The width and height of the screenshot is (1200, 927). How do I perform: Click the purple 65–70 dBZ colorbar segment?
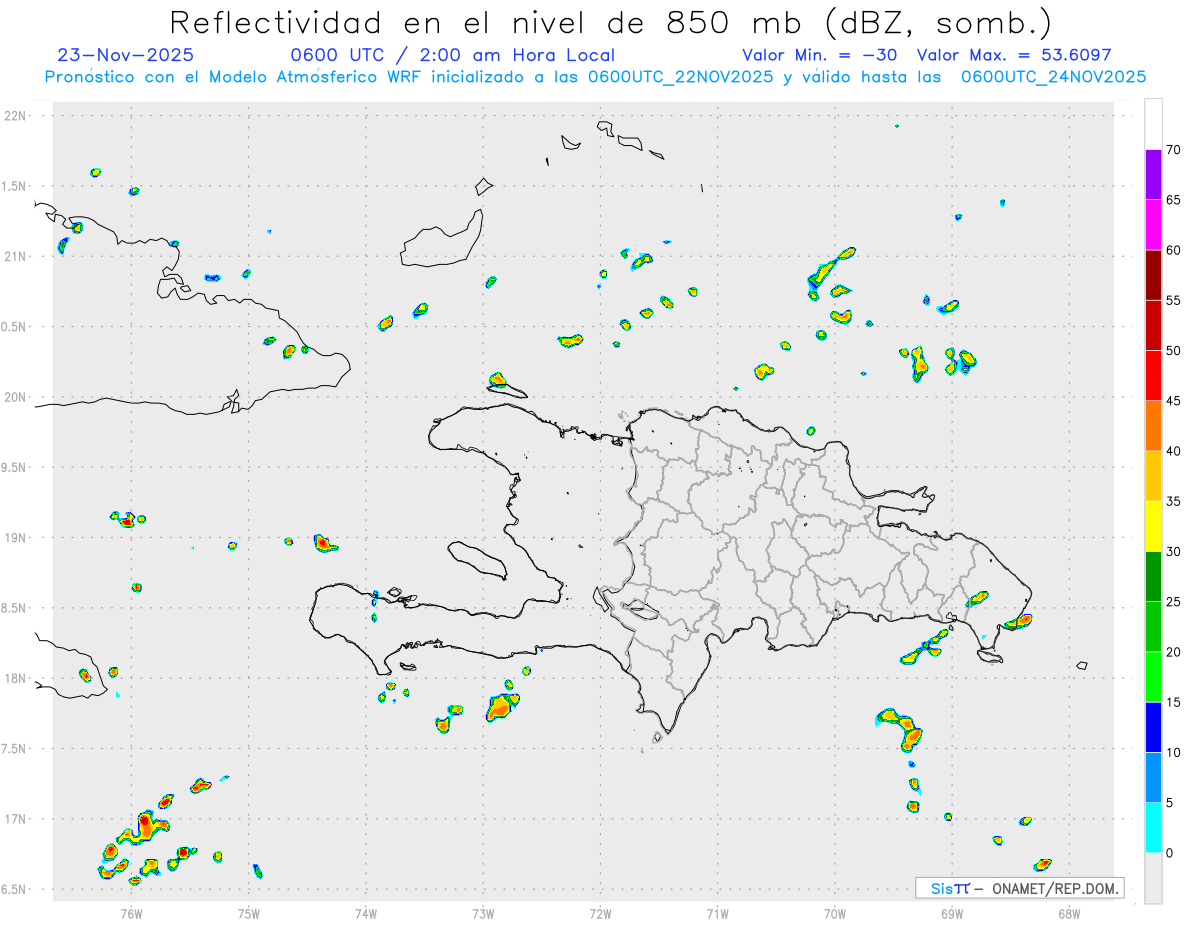pos(1153,175)
